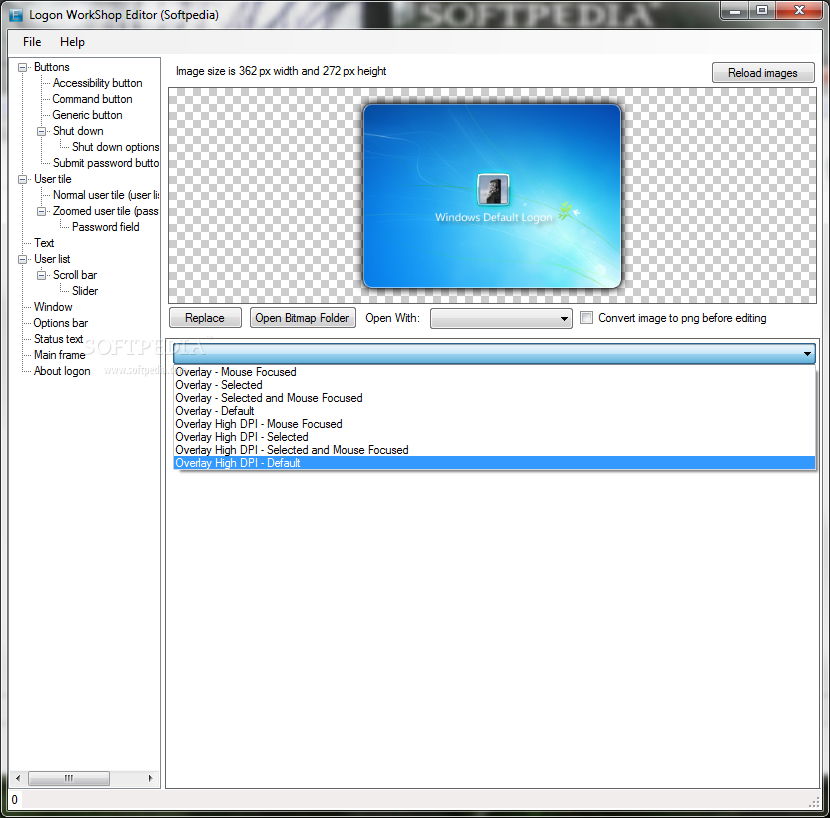Enable Convert image to png before editing
The height and width of the screenshot is (818, 830).
coord(587,318)
